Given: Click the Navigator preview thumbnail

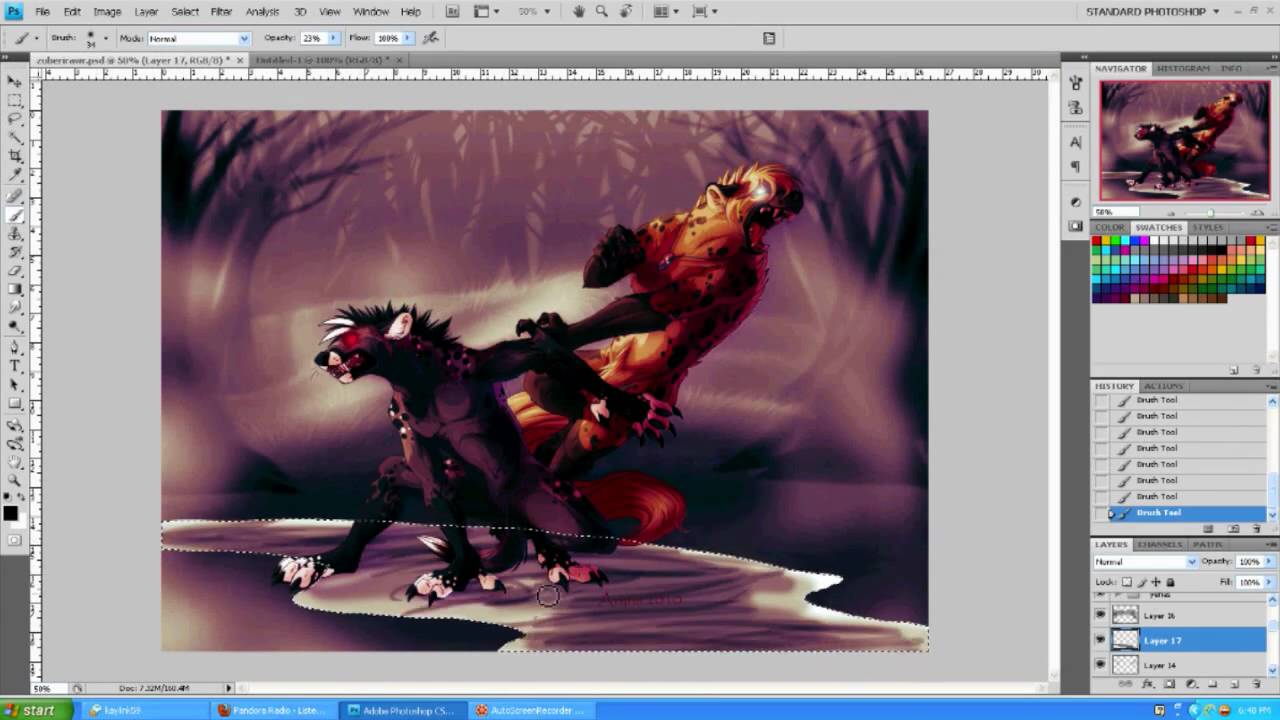Looking at the screenshot, I should tap(1184, 140).
